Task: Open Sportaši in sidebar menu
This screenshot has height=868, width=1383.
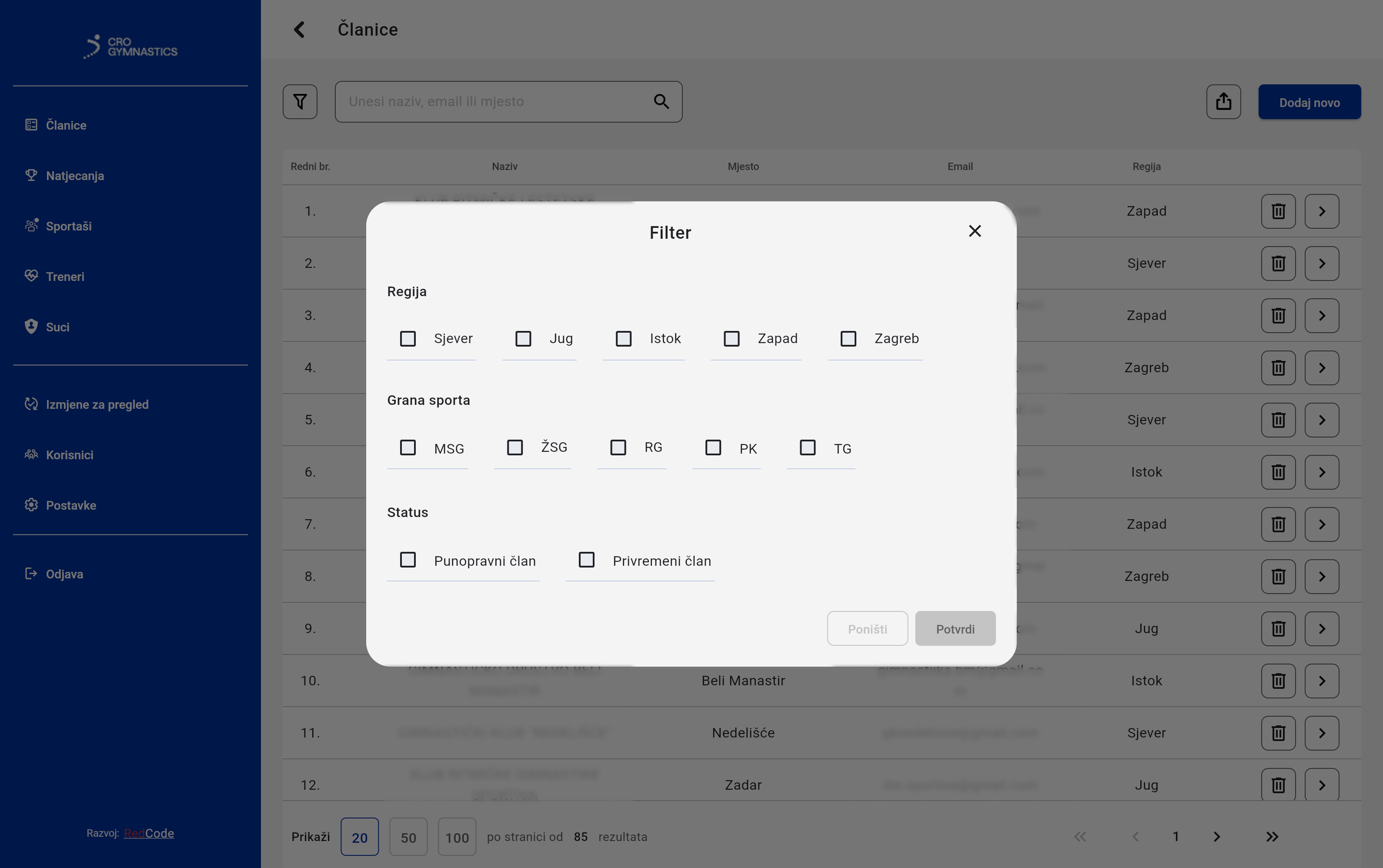Action: click(68, 226)
